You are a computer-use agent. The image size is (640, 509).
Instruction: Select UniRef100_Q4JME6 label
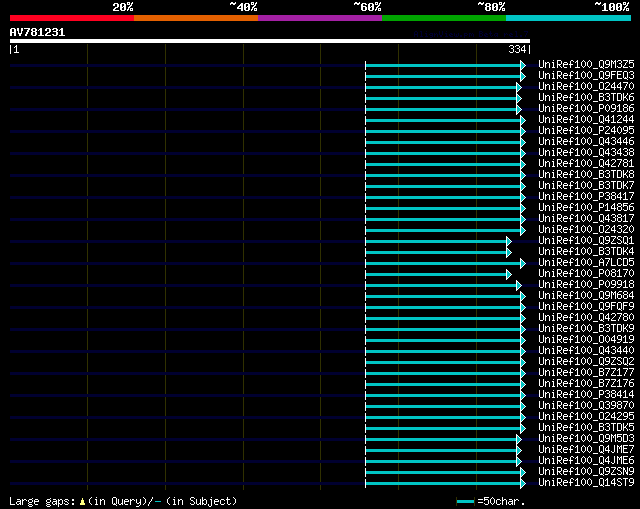click(586, 461)
